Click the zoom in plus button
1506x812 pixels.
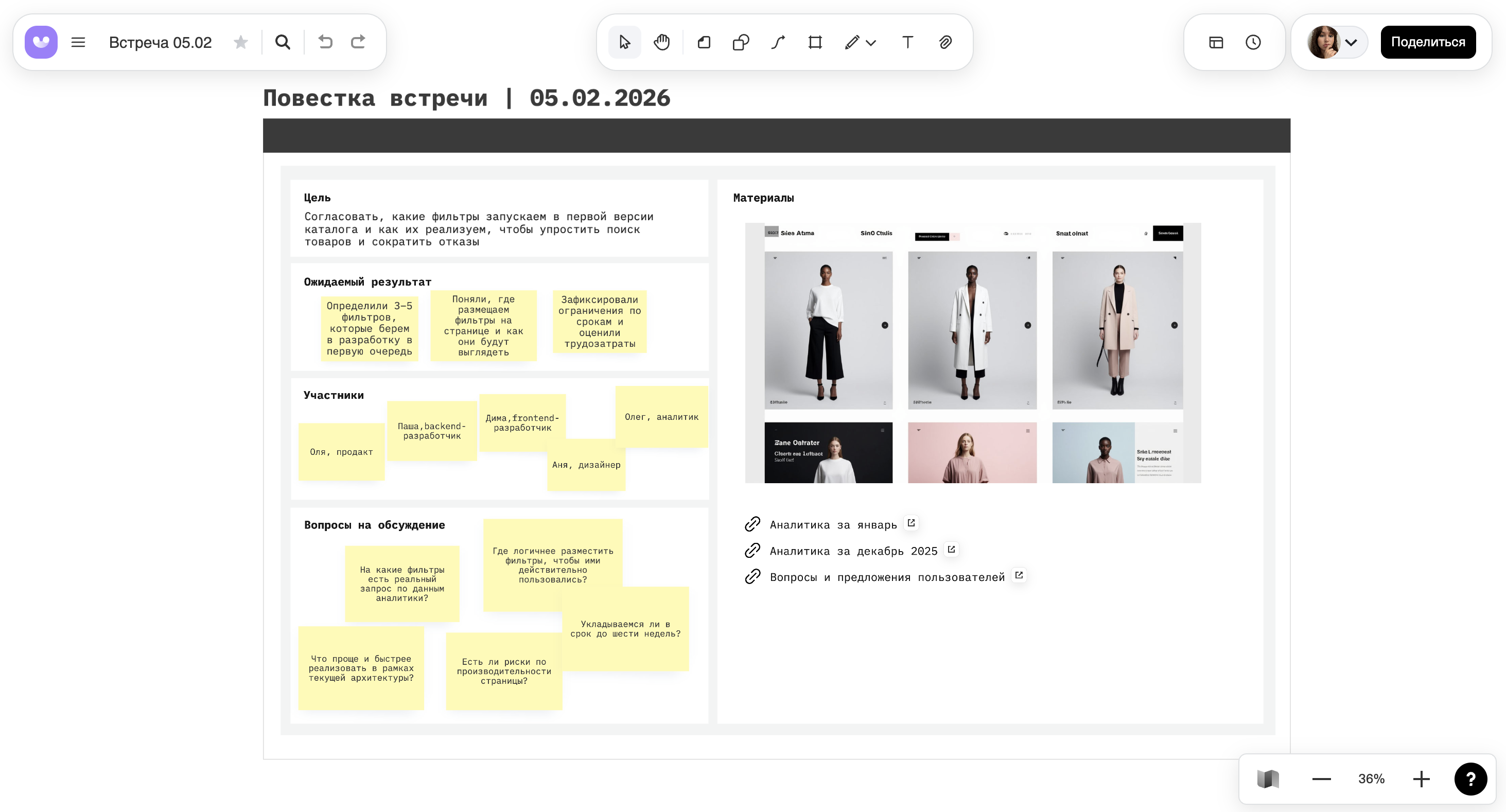point(1421,779)
